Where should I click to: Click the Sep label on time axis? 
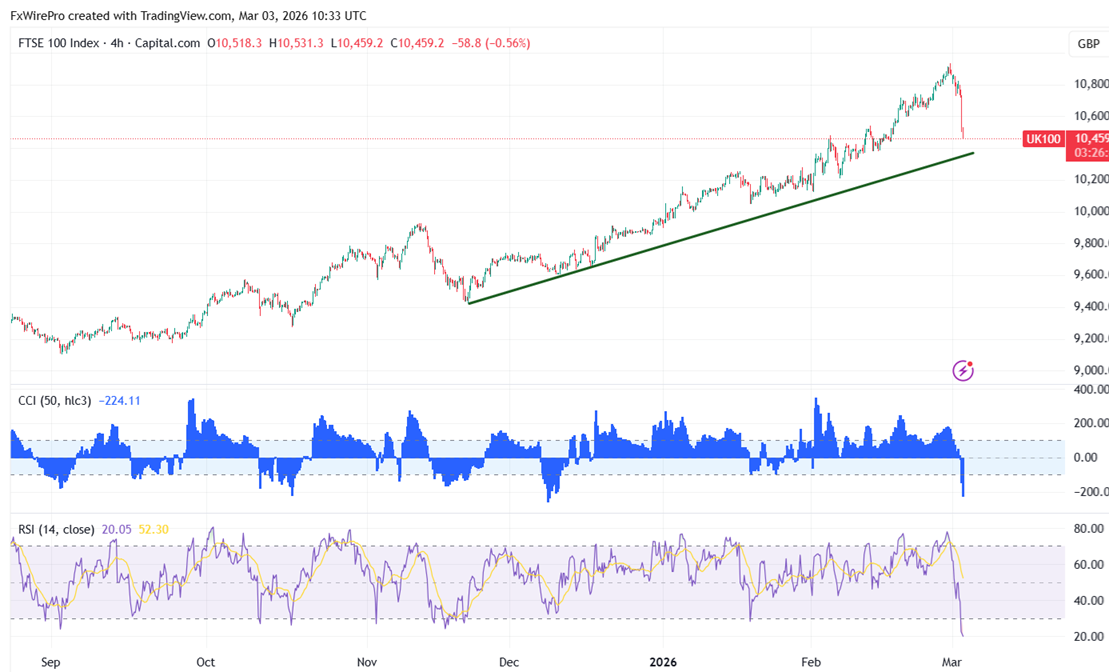[x=51, y=662]
